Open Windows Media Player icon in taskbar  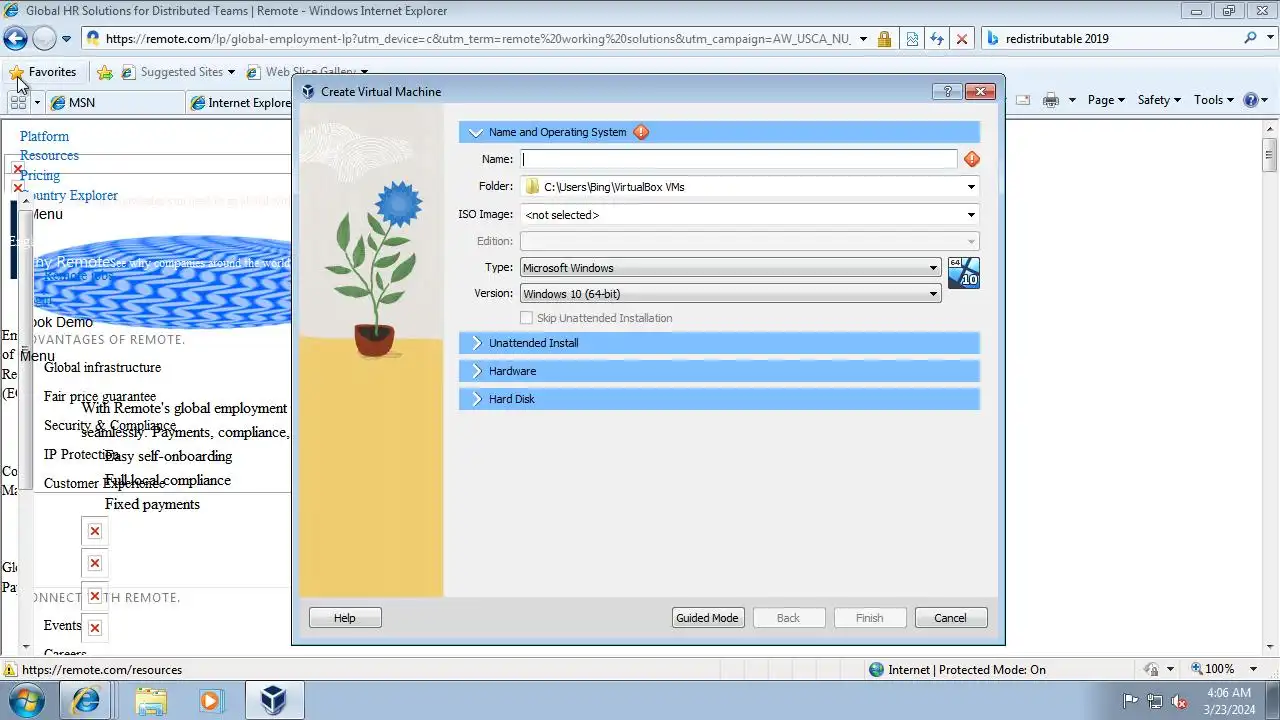211,700
